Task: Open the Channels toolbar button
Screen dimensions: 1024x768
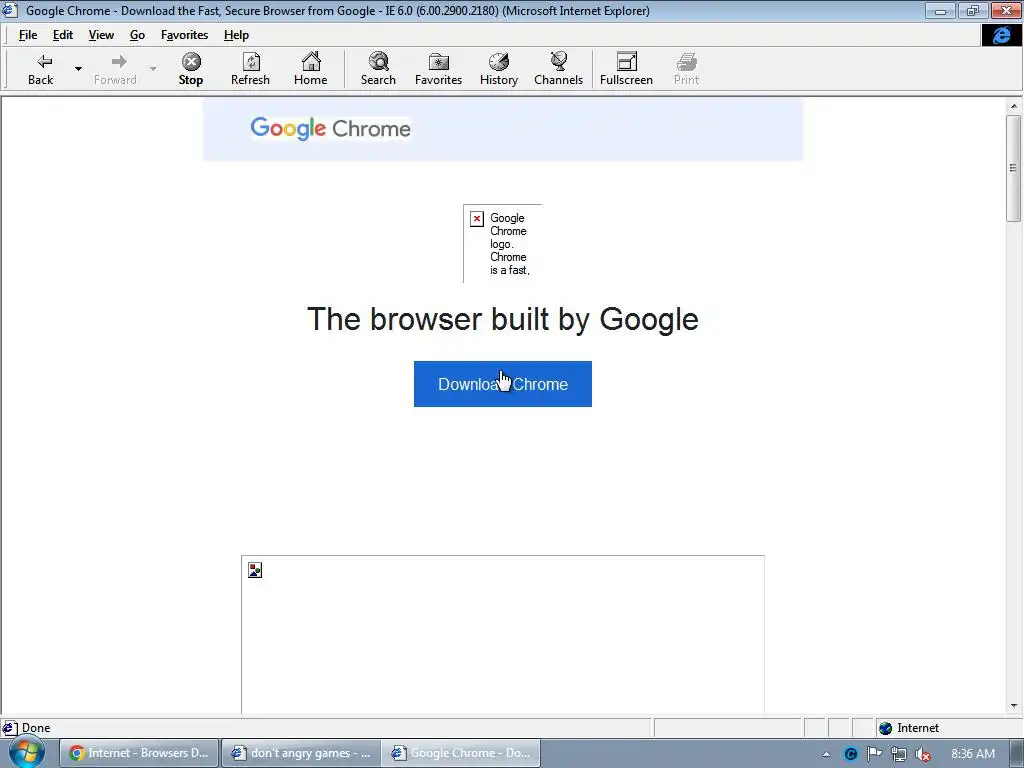Action: [558, 69]
